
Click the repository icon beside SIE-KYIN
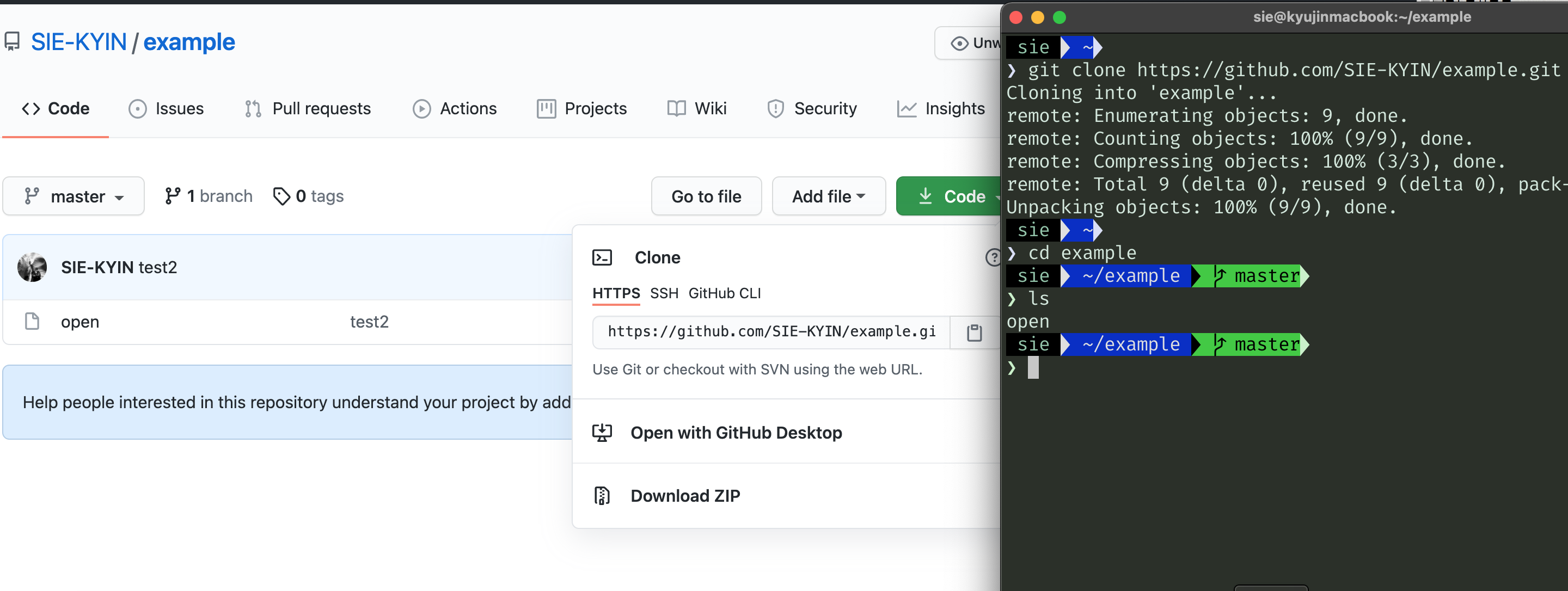[12, 42]
